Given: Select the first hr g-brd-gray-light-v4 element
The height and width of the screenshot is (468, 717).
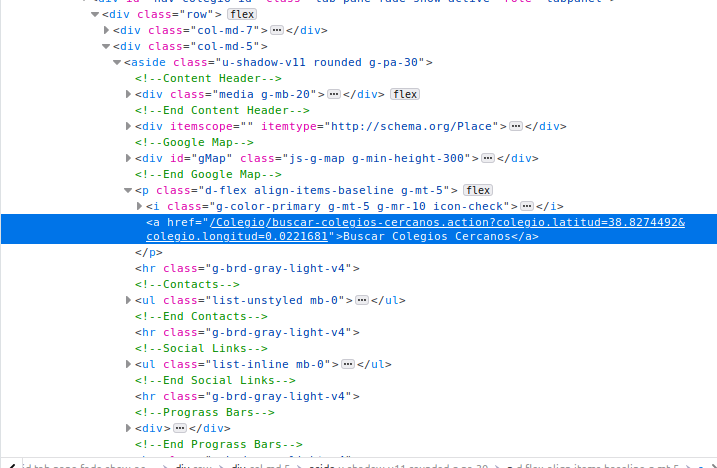Looking at the screenshot, I should click(247, 268).
